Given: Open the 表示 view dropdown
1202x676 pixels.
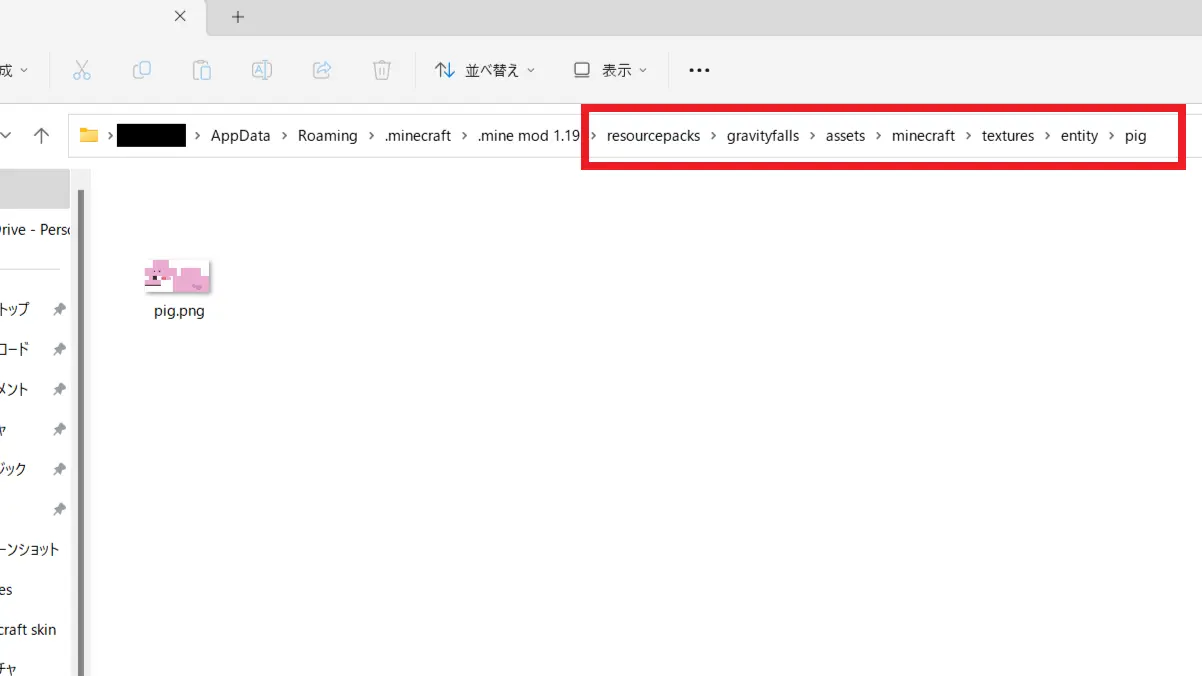Looking at the screenshot, I should 610,70.
